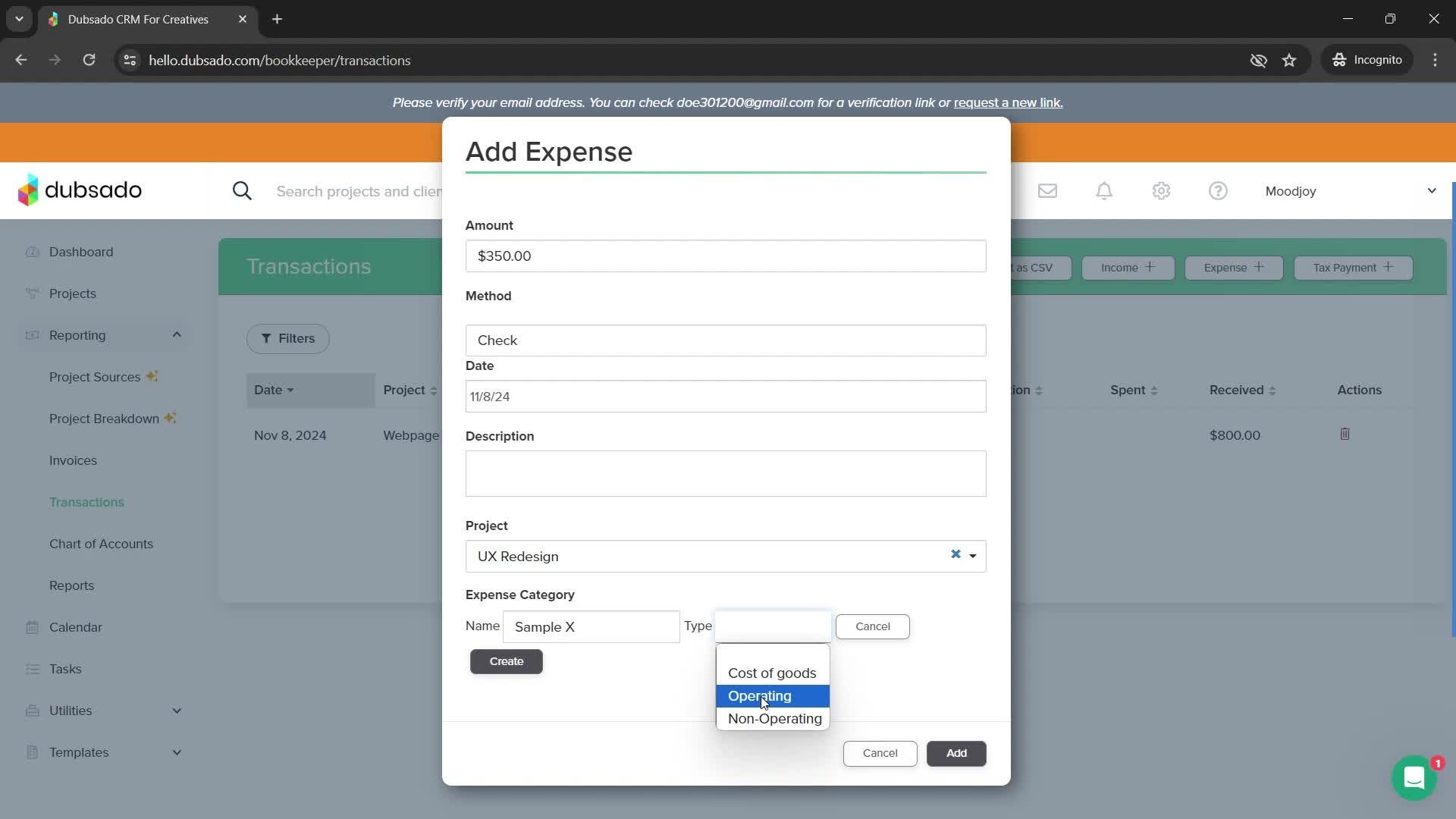
Task: Click the Description text area
Action: [x=726, y=474]
